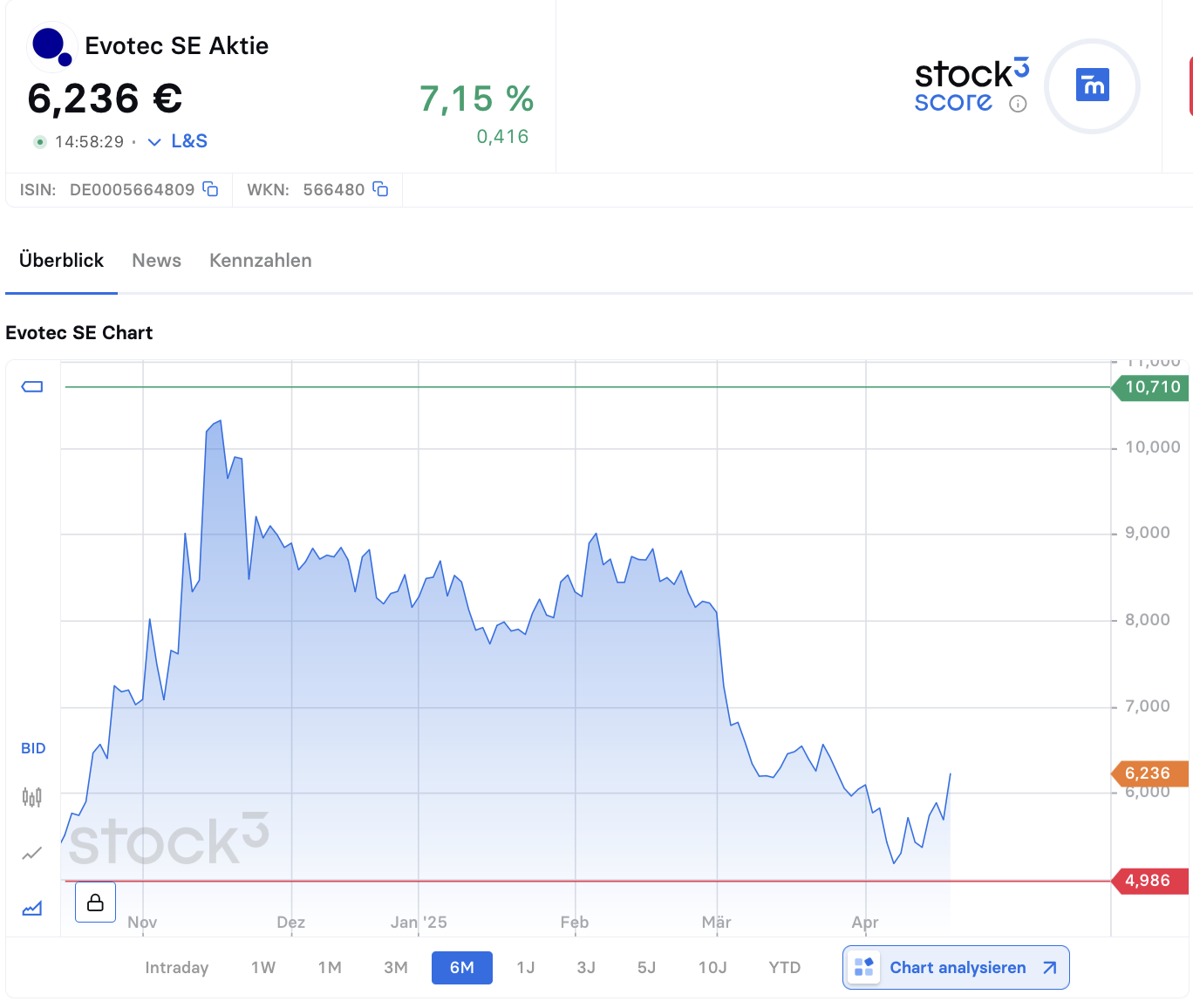This screenshot has width=1193, height=1008.
Task: Click the Chart analysieren grid icon
Action: click(863, 967)
